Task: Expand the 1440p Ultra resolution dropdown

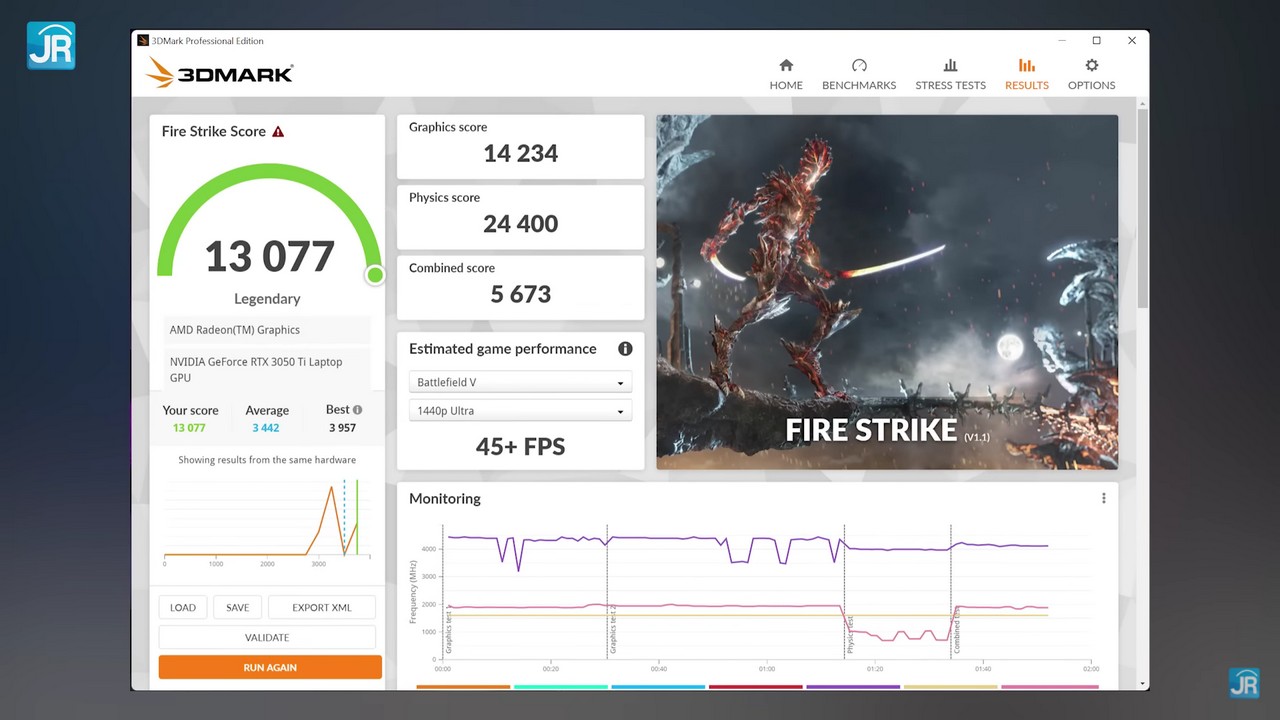Action: [520, 411]
